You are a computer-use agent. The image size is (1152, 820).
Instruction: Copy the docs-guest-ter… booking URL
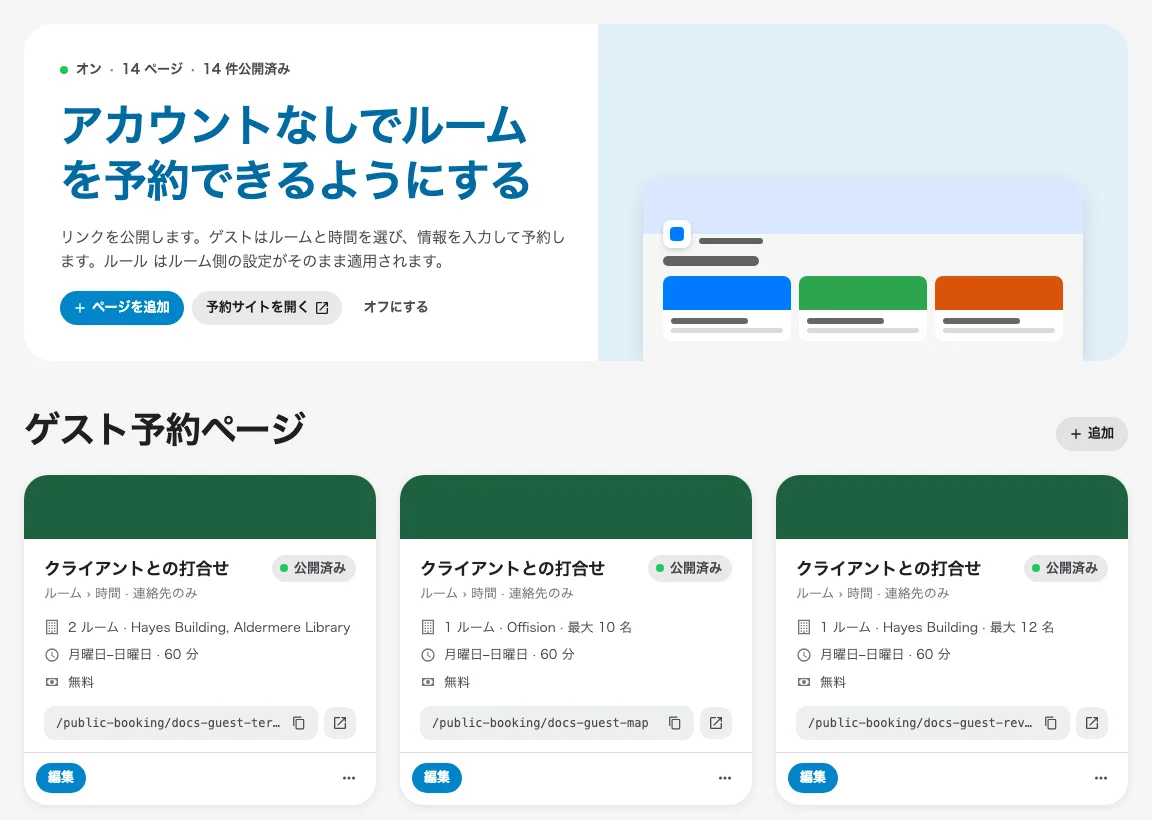[x=299, y=723]
